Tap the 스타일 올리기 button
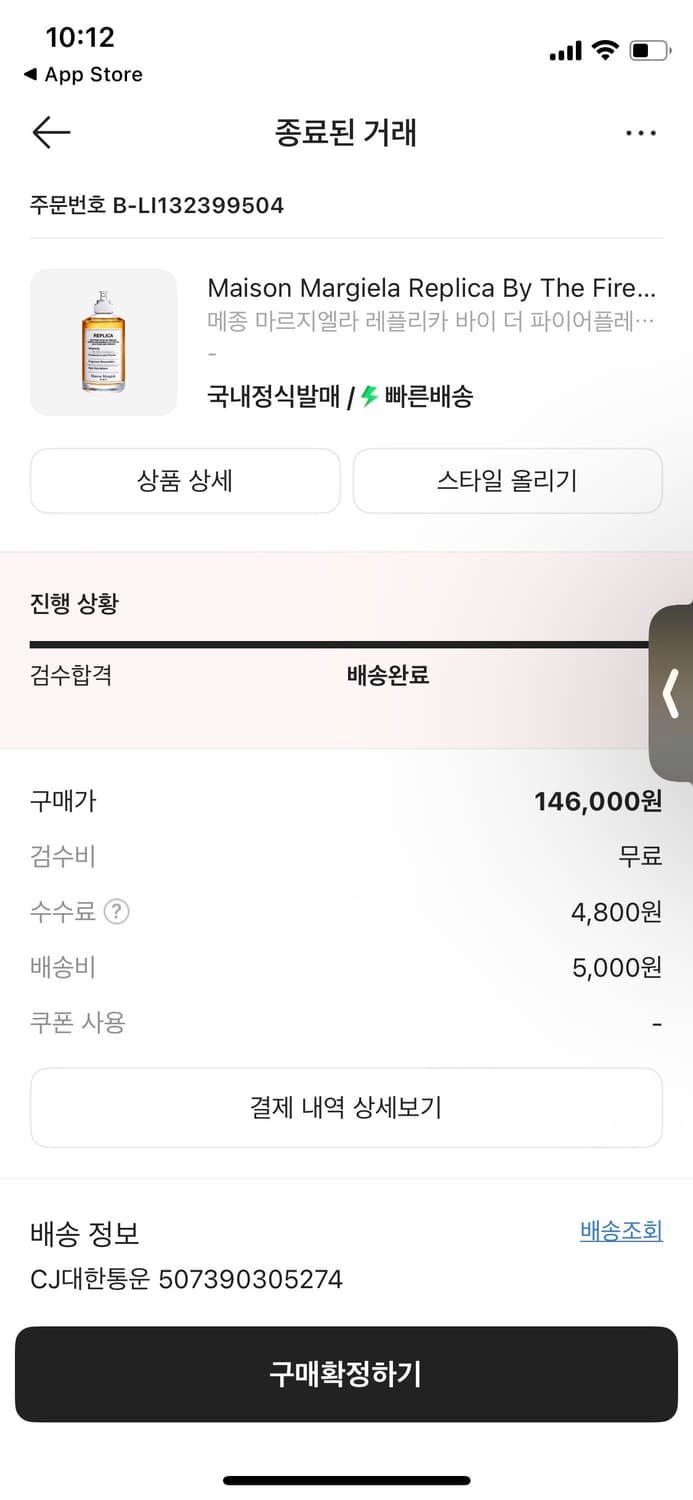This screenshot has height=1500, width=693. point(507,481)
